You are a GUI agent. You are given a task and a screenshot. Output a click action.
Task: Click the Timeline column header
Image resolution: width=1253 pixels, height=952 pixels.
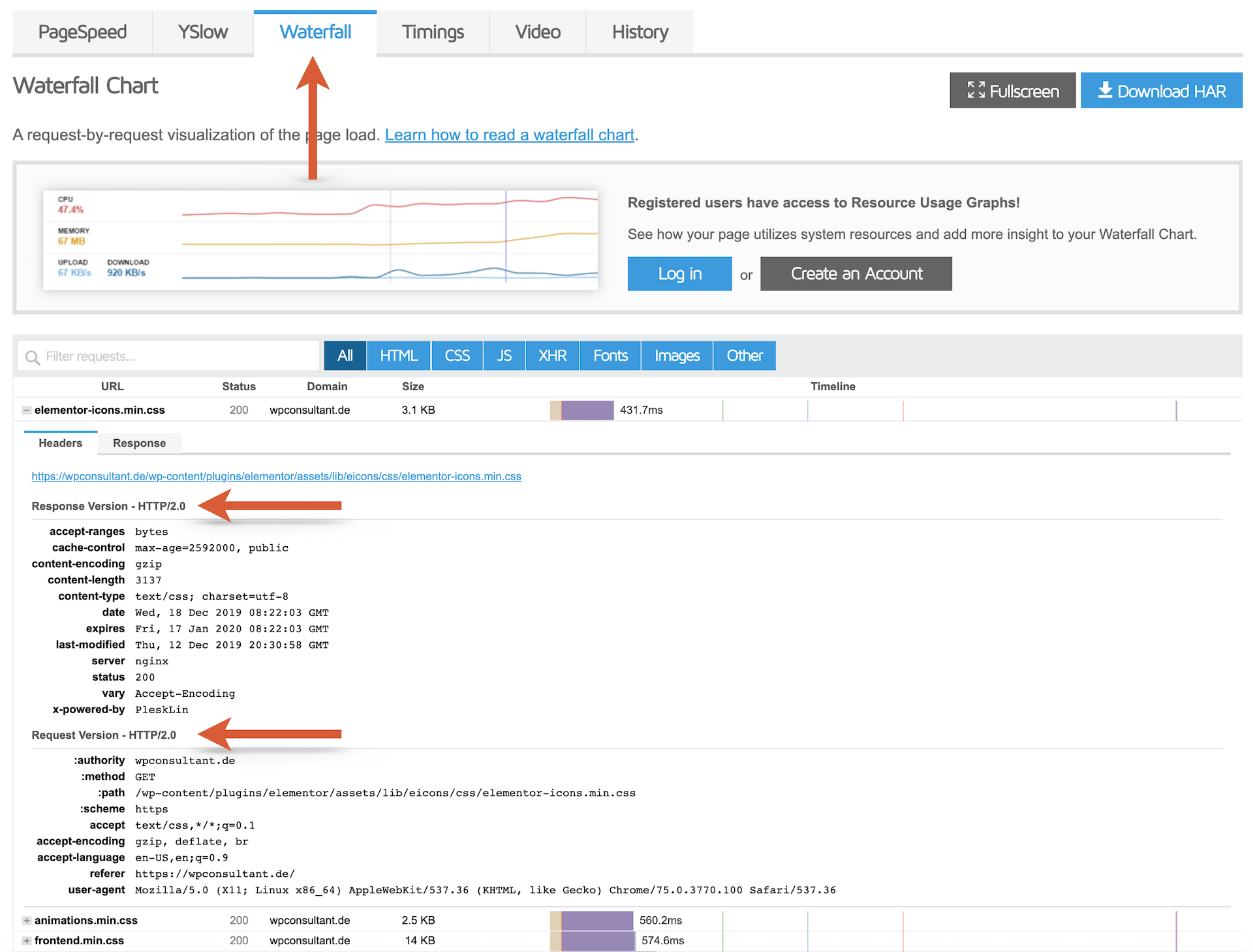click(833, 386)
